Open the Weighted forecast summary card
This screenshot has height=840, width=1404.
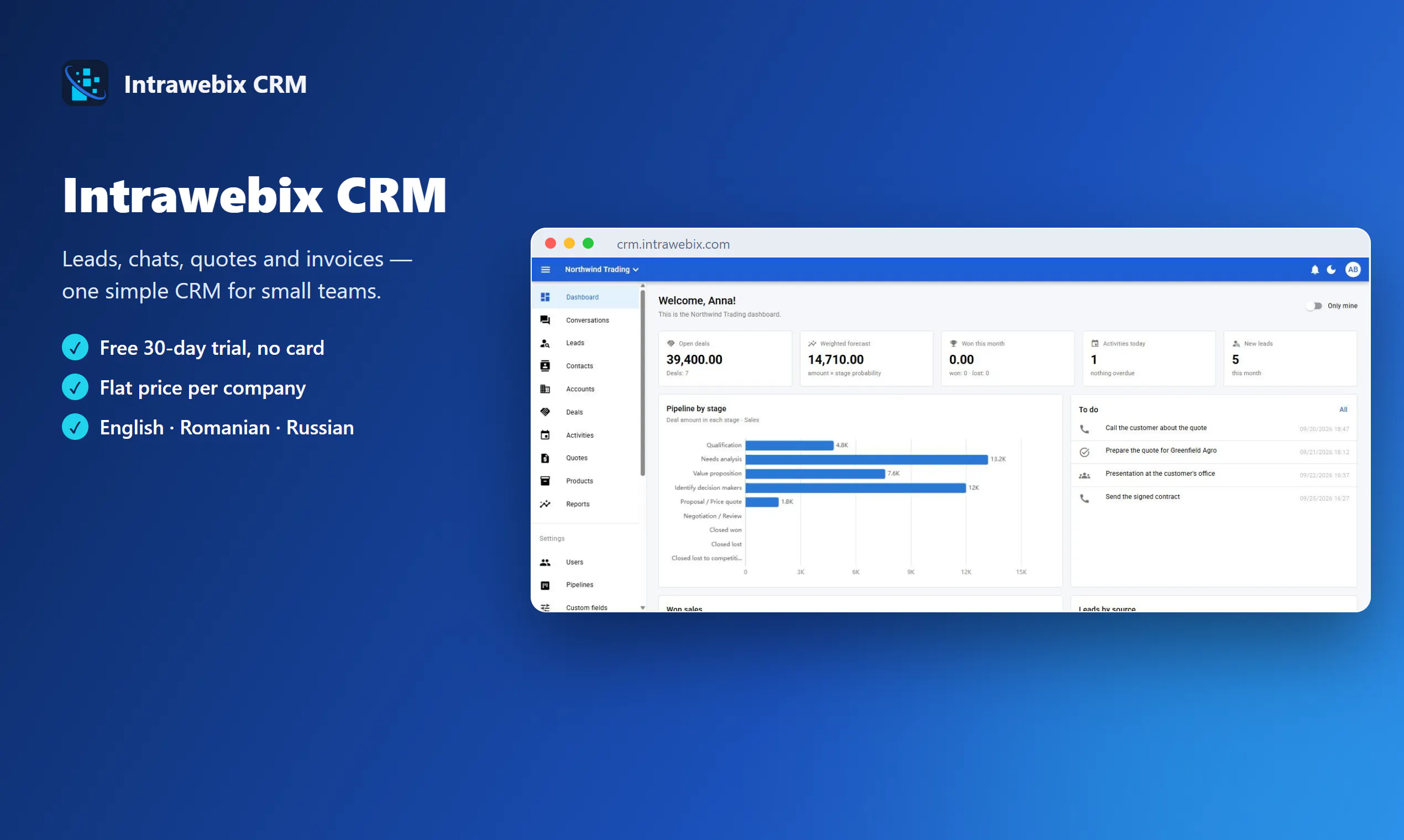866,359
